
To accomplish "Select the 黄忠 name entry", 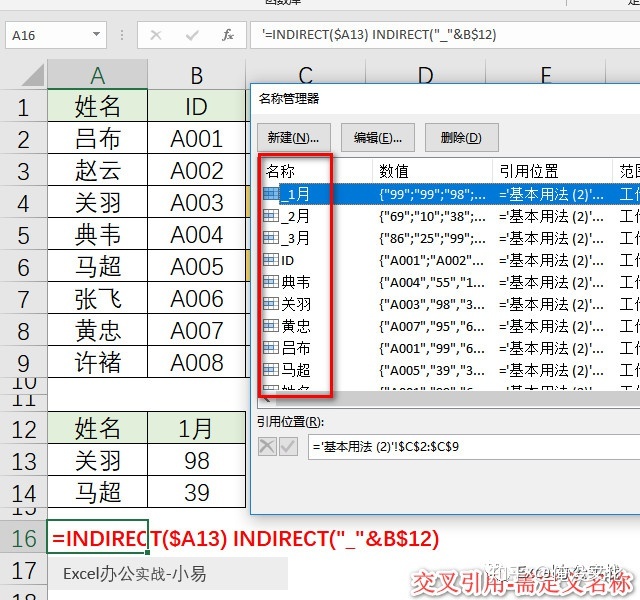I will [x=296, y=326].
